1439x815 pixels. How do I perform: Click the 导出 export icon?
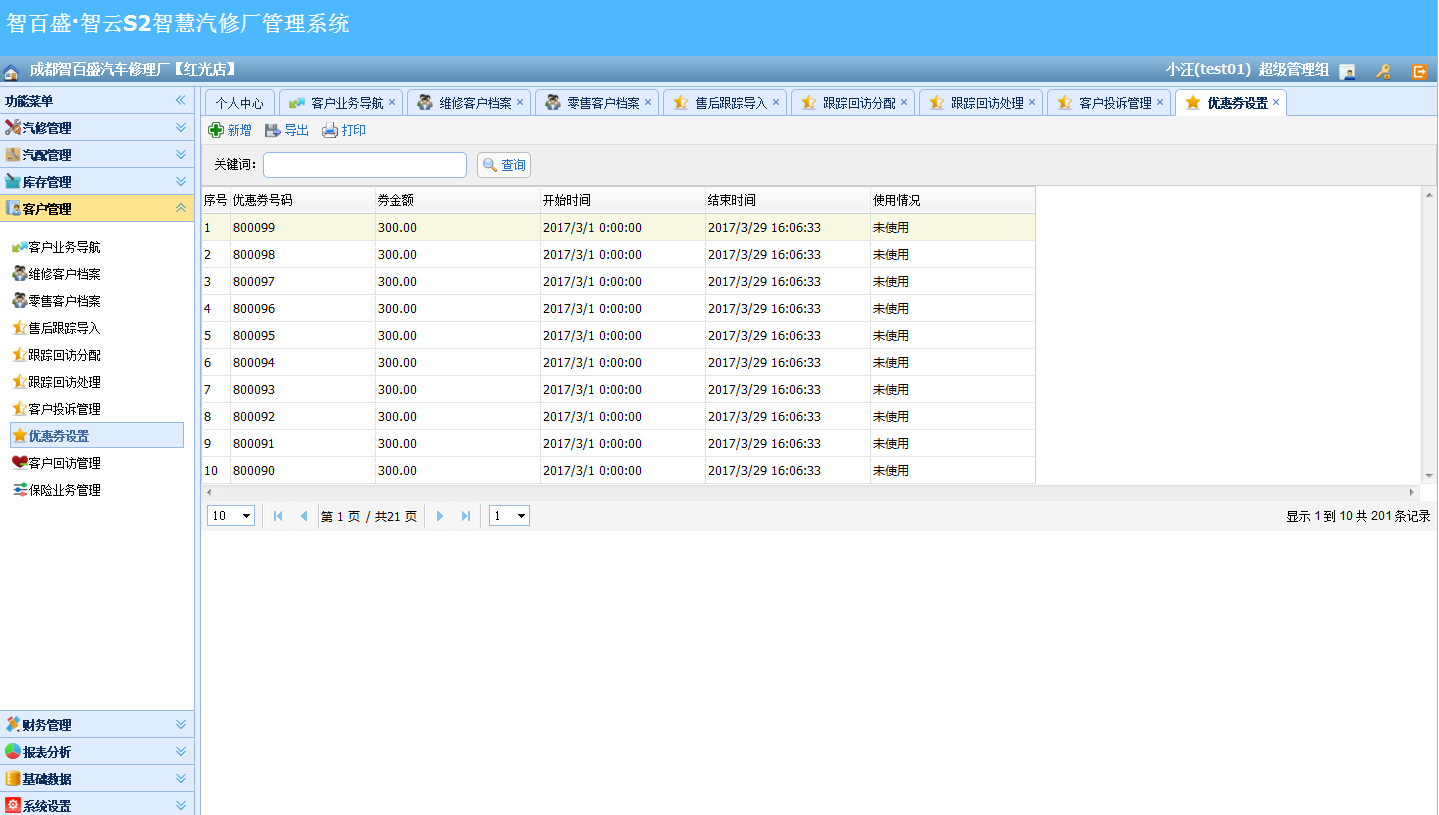pos(272,130)
